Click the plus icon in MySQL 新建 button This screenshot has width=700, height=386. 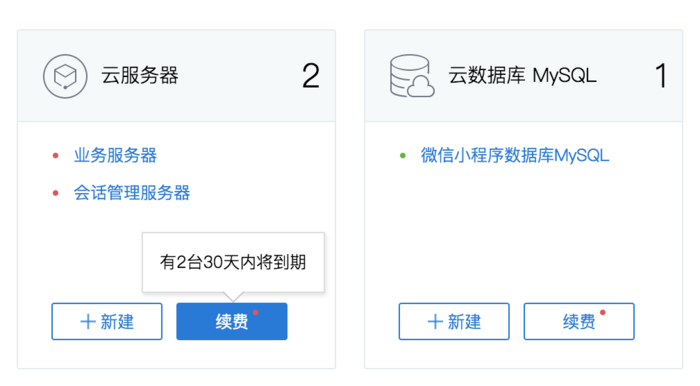[x=435, y=322]
